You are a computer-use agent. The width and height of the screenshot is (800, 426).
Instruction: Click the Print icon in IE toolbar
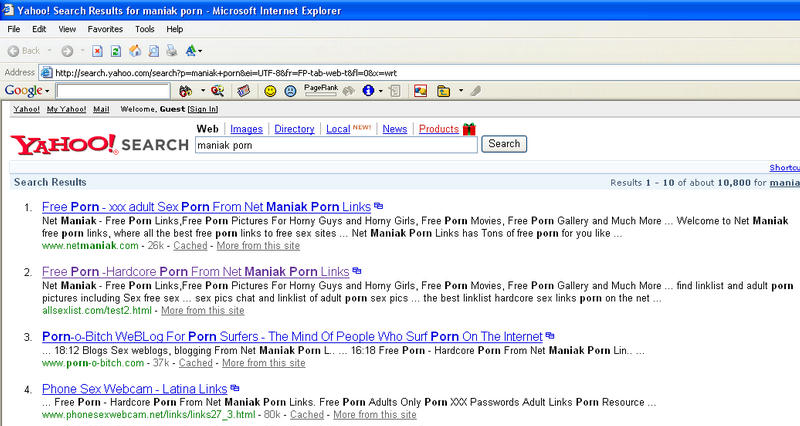click(171, 50)
